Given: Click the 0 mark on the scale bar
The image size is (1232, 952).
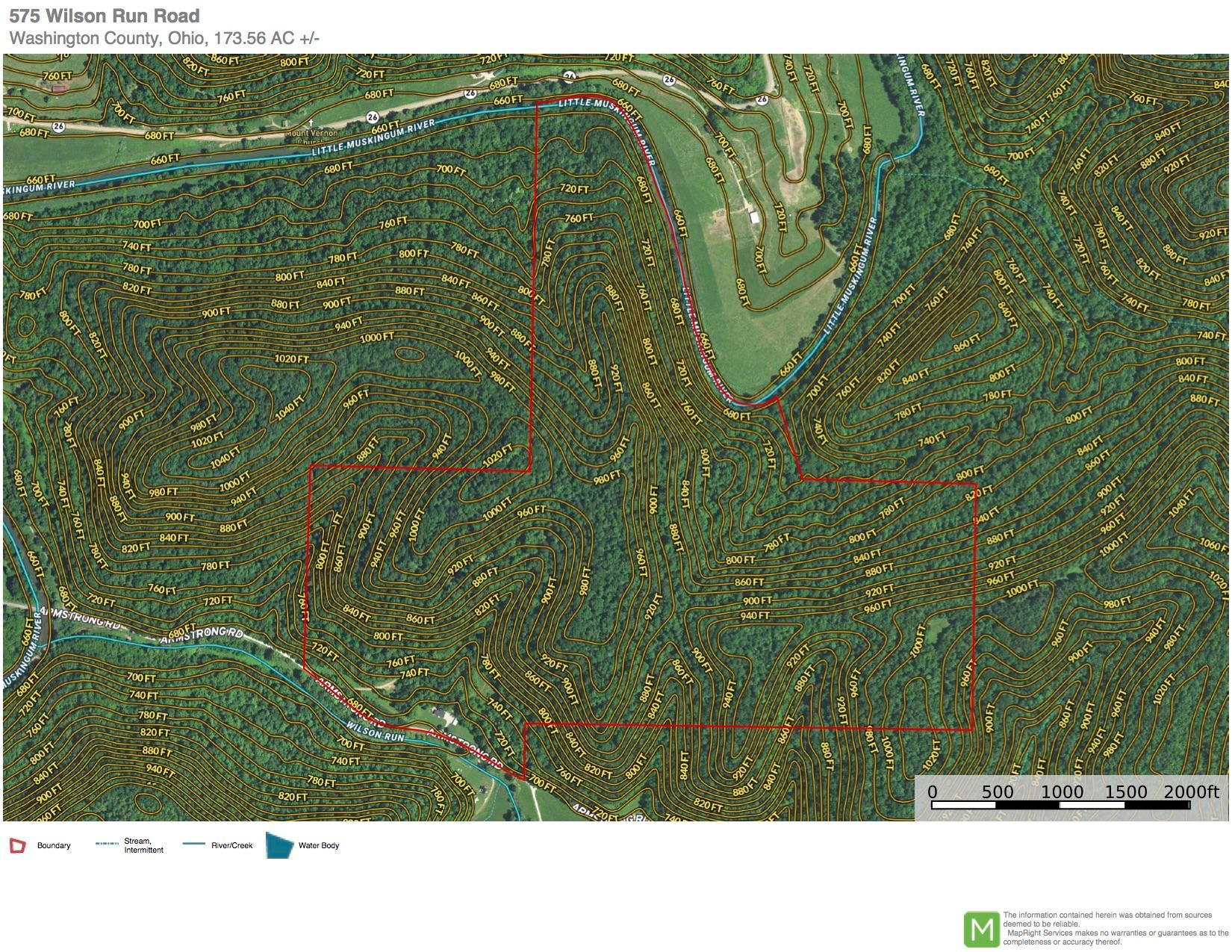Looking at the screenshot, I should coord(933,792).
